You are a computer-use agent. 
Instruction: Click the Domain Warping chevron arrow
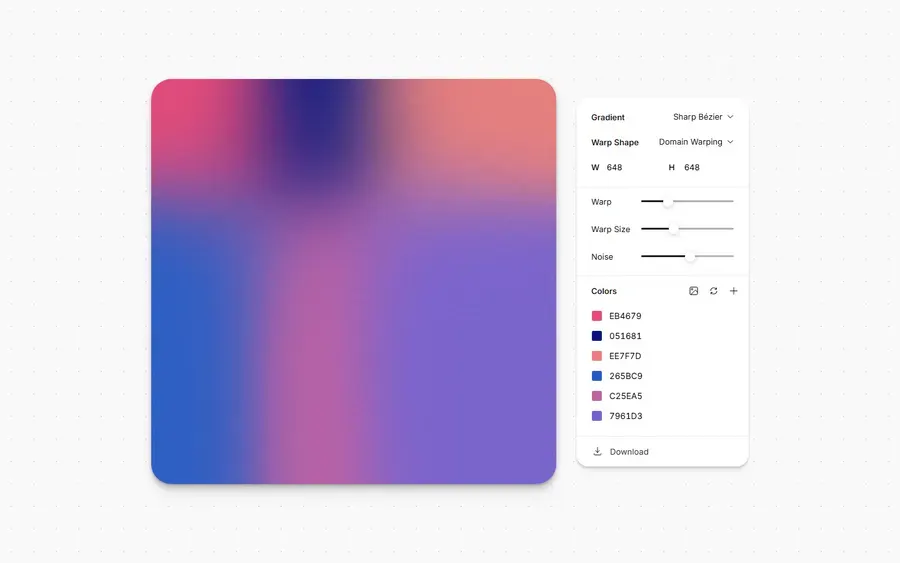(x=730, y=142)
